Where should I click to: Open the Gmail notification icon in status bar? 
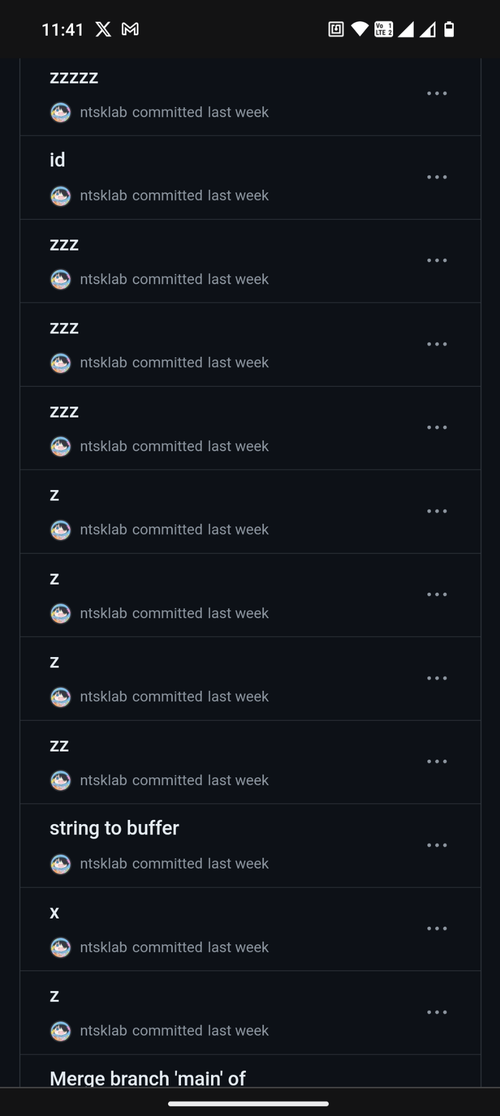130,29
